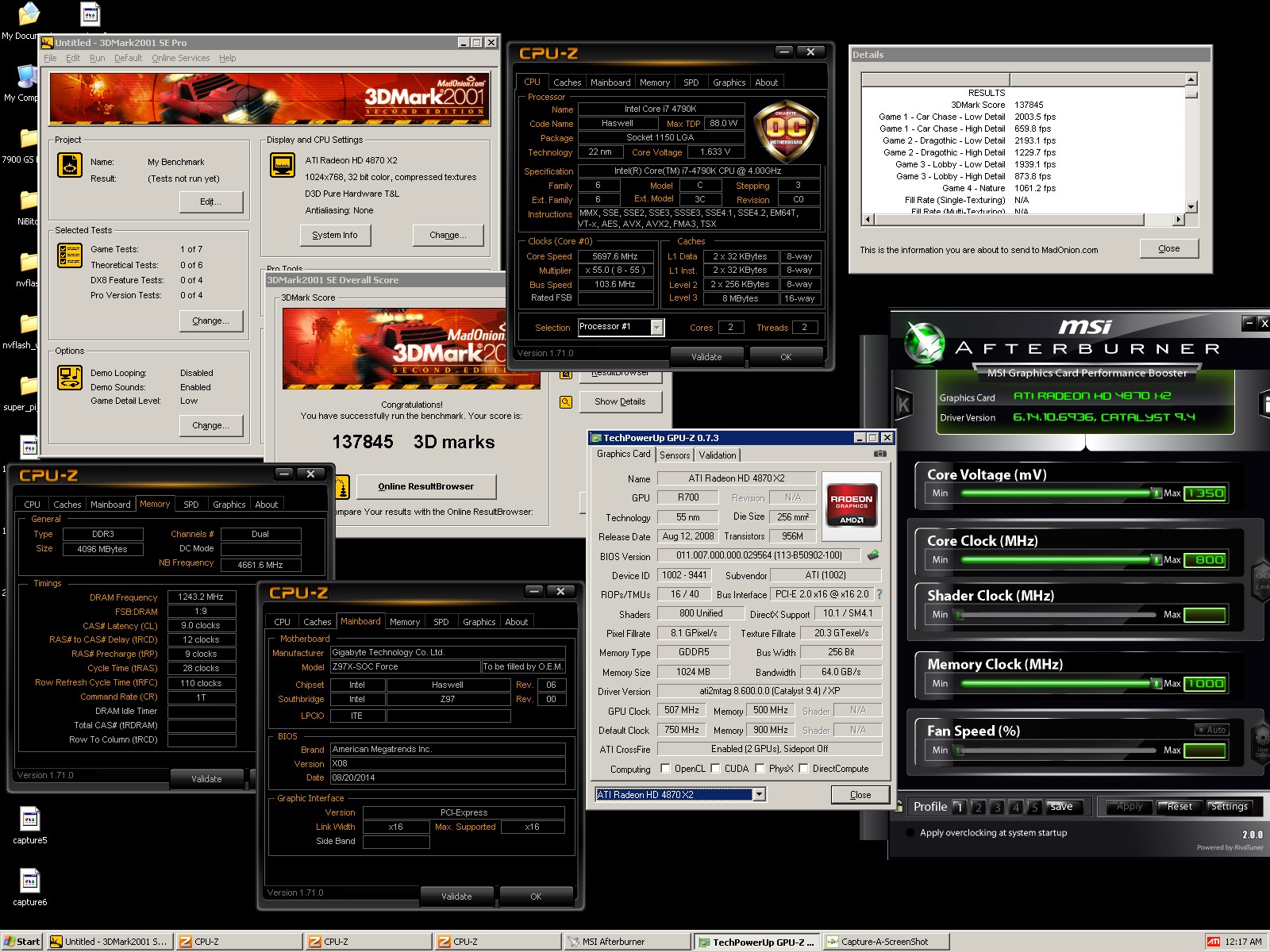Open the ATI Radeon HD 4870 X2 dropdown
Screen dimensions: 1270x952
[760, 794]
